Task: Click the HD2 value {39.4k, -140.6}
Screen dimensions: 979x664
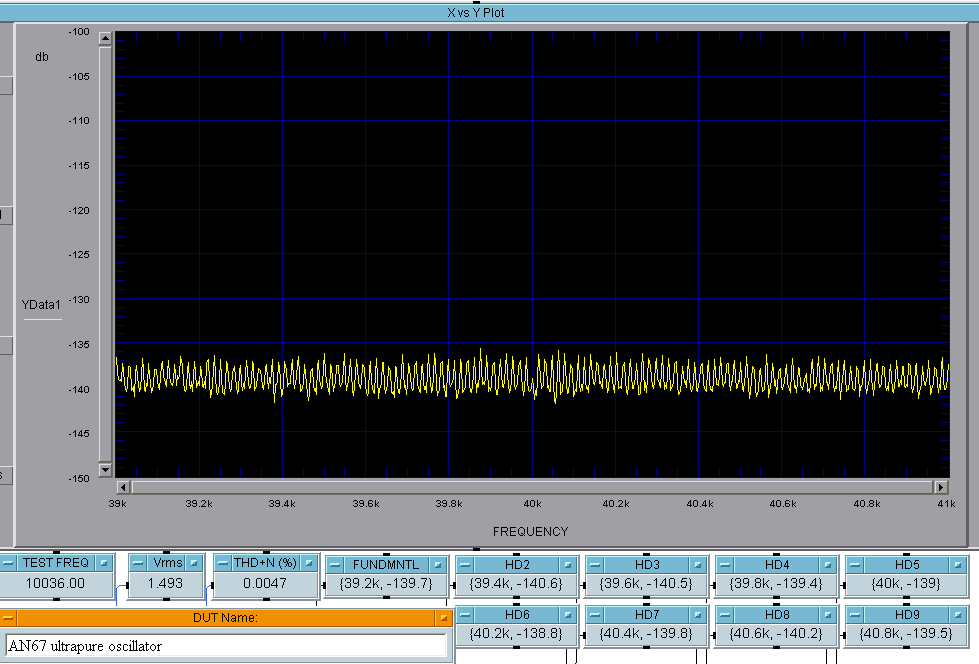Action: pos(516,584)
